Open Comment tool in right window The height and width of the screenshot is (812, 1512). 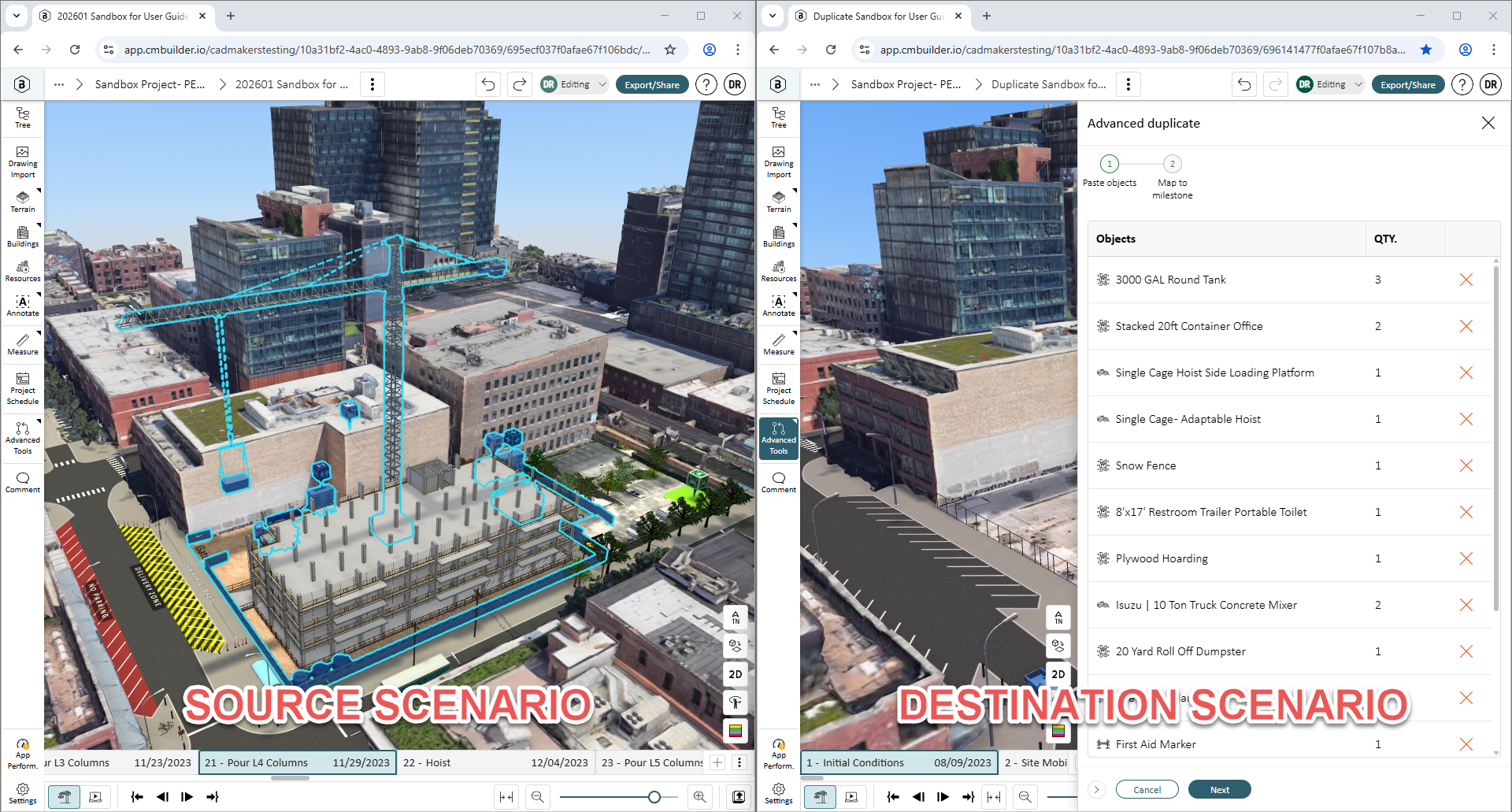tap(779, 482)
